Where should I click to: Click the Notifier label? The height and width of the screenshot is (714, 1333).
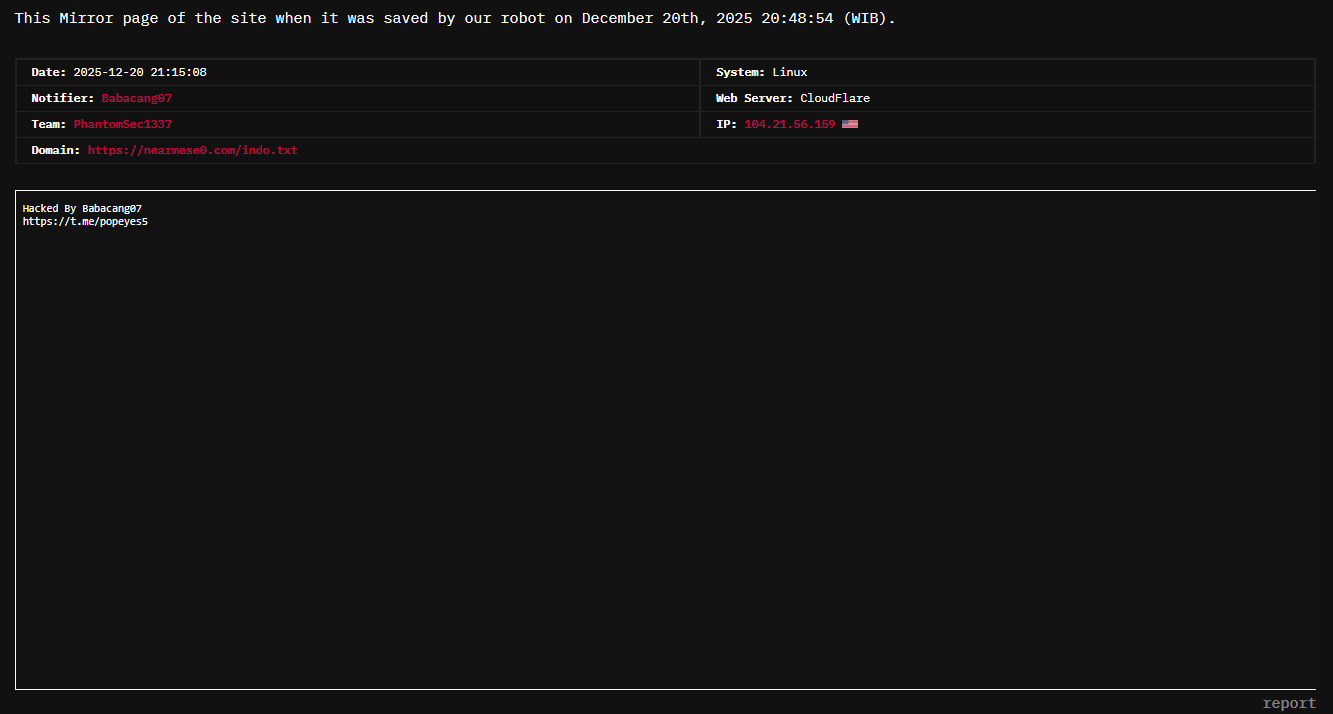(x=62, y=98)
